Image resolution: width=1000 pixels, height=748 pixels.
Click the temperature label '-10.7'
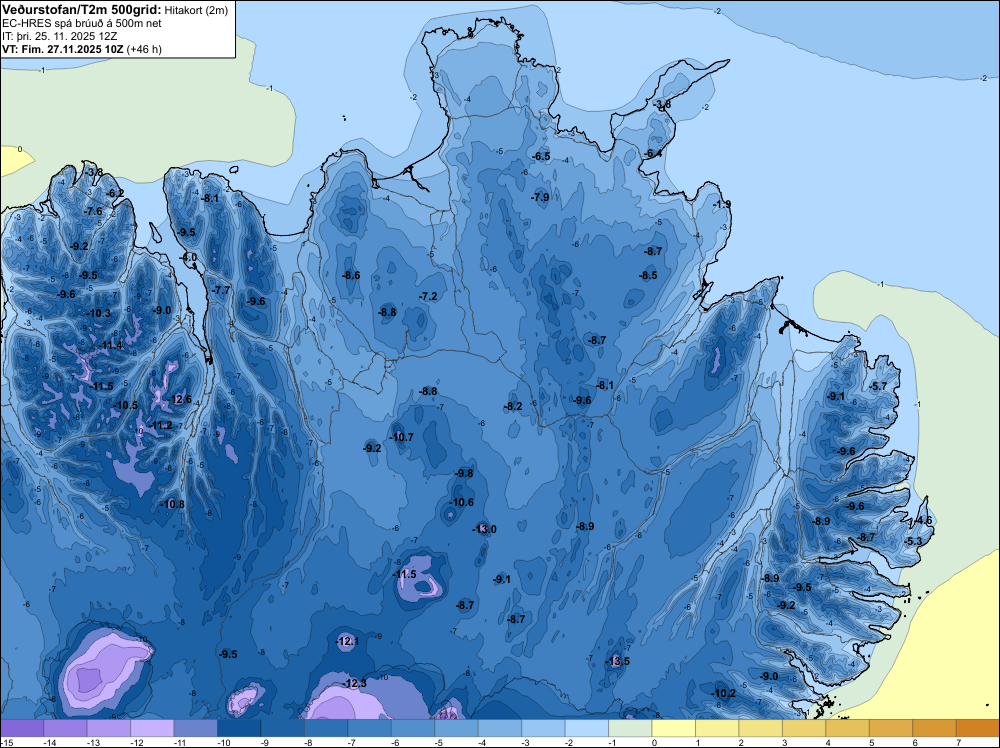pos(401,437)
